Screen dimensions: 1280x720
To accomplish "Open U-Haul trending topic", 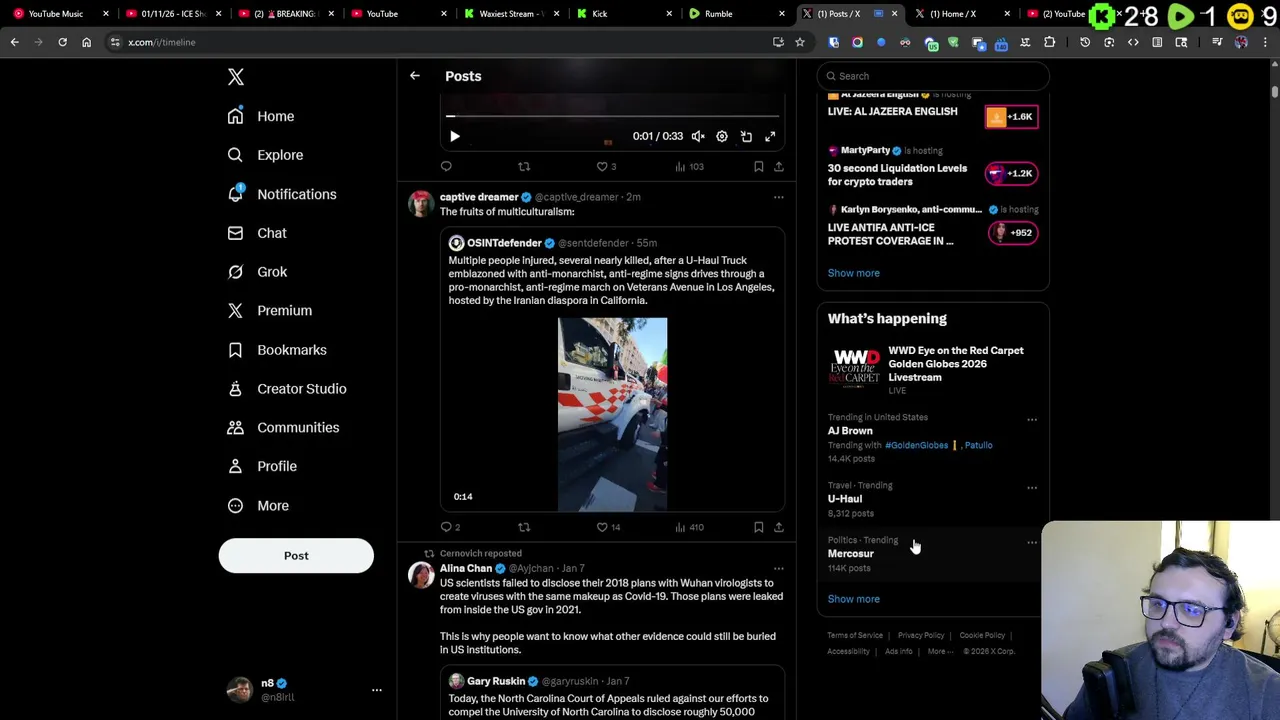I will coord(845,499).
